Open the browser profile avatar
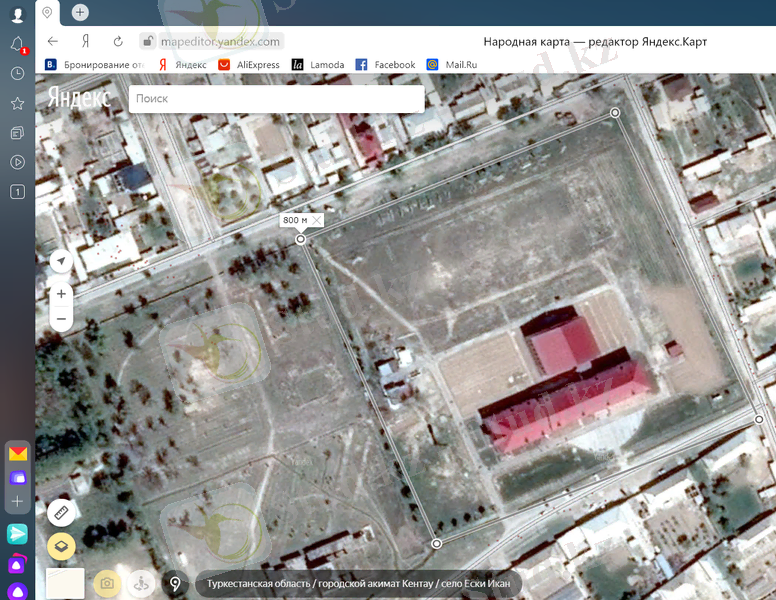The image size is (776, 600). 17,14
